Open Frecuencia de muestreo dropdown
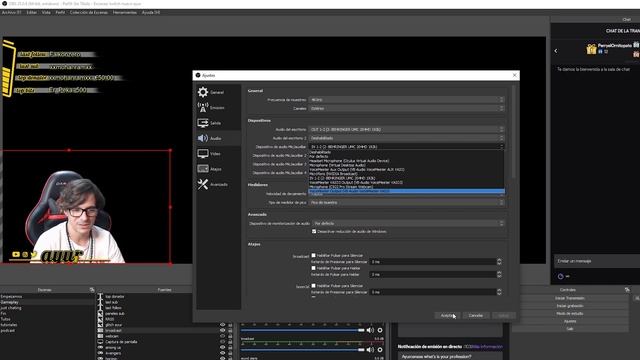 pos(407,100)
